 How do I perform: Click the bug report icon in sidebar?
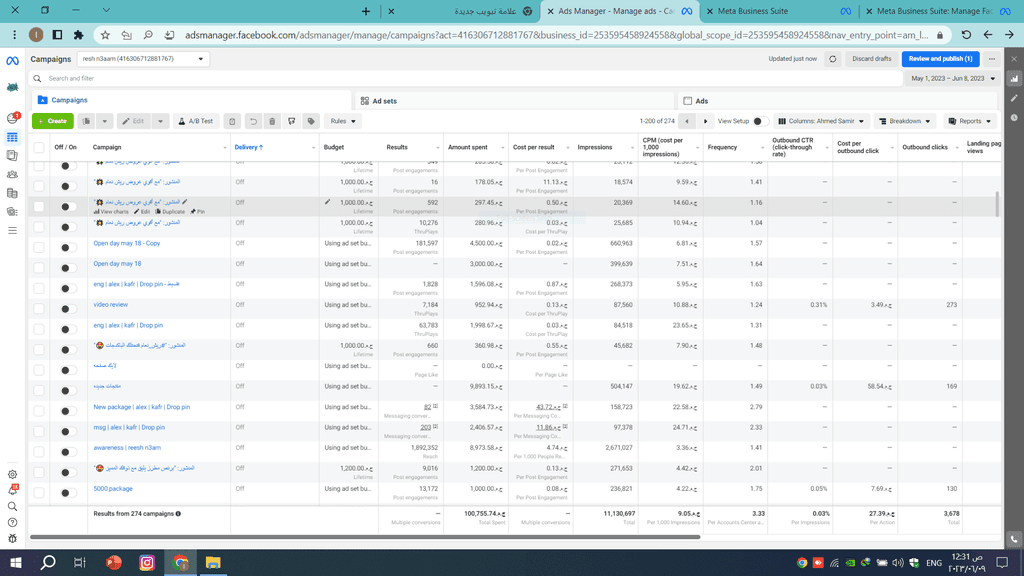tap(12, 539)
